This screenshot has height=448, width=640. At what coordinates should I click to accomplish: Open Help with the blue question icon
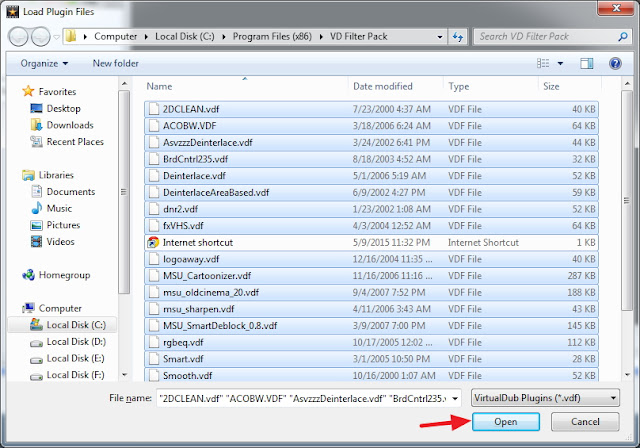[615, 63]
